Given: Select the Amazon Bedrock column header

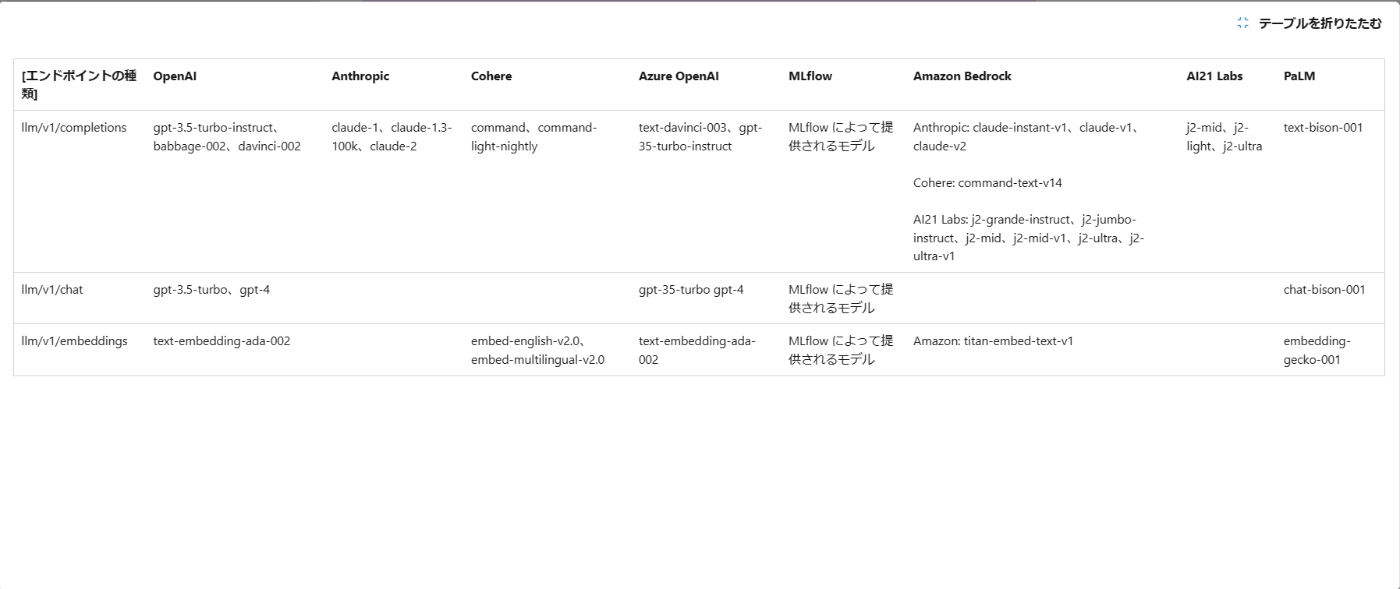Looking at the screenshot, I should click(962, 76).
